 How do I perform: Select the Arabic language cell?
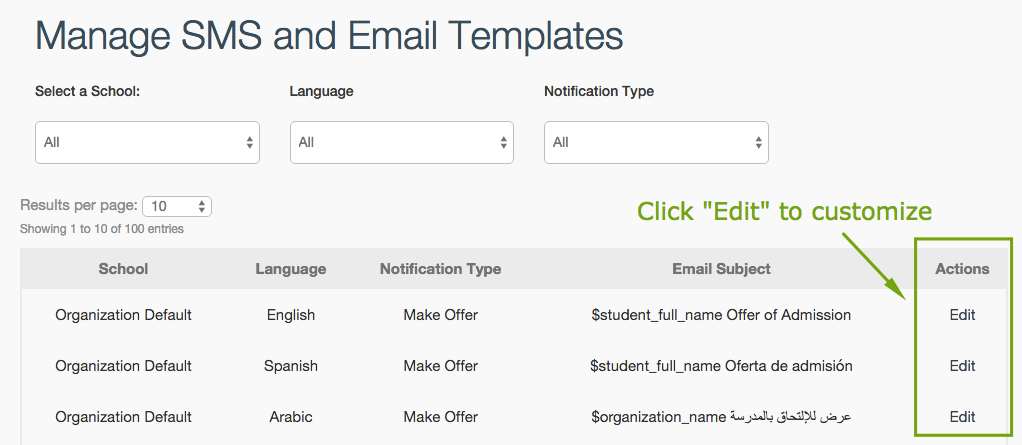click(x=291, y=416)
